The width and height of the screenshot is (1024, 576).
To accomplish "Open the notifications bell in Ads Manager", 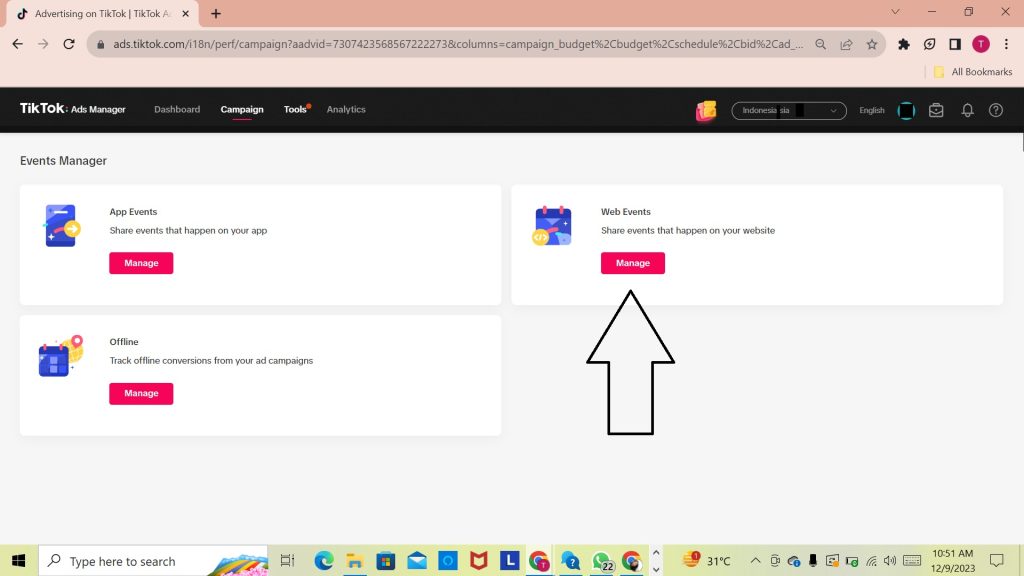I will click(967, 110).
